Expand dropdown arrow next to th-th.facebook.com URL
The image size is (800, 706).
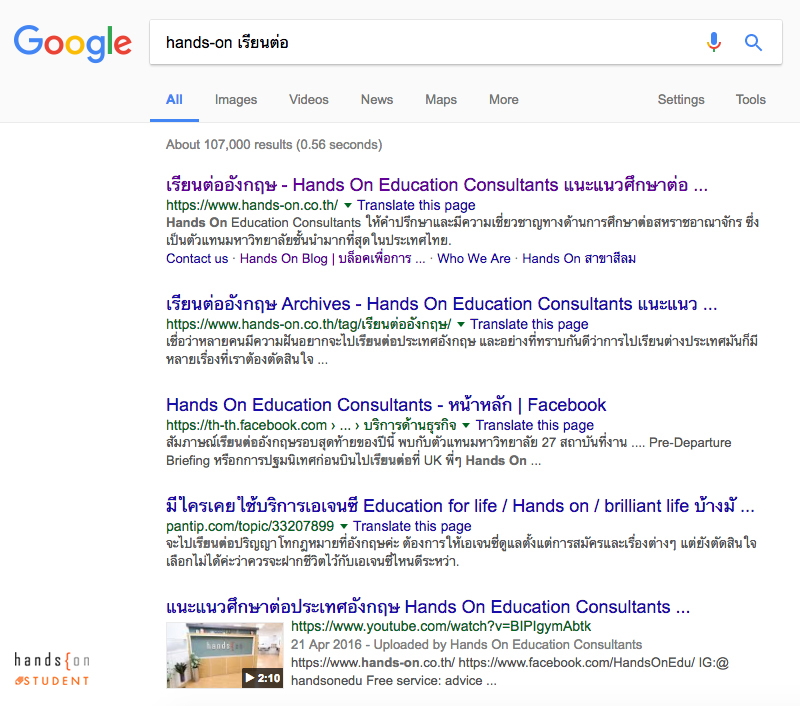click(x=466, y=425)
